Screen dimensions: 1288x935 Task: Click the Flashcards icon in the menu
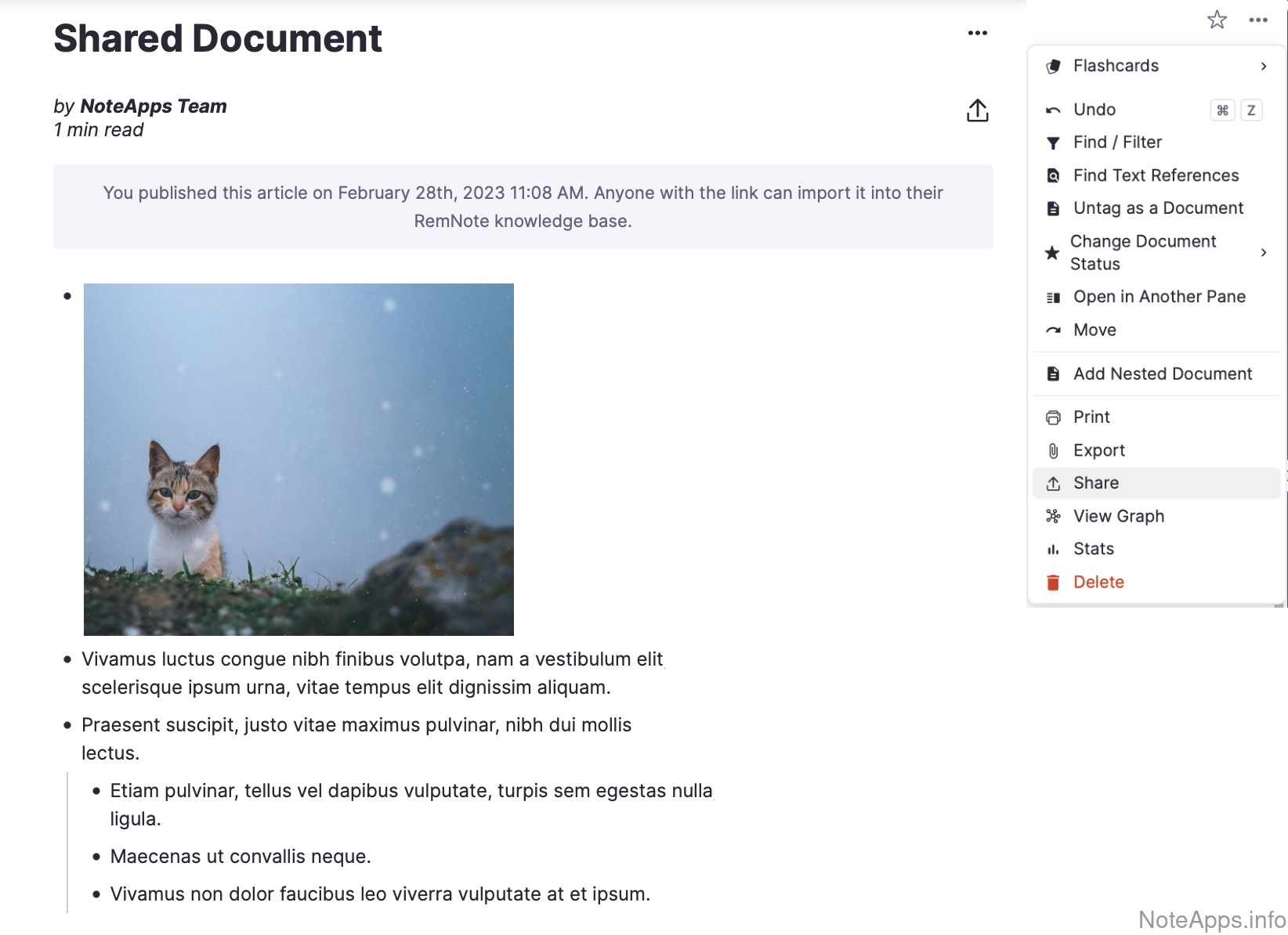coord(1054,67)
